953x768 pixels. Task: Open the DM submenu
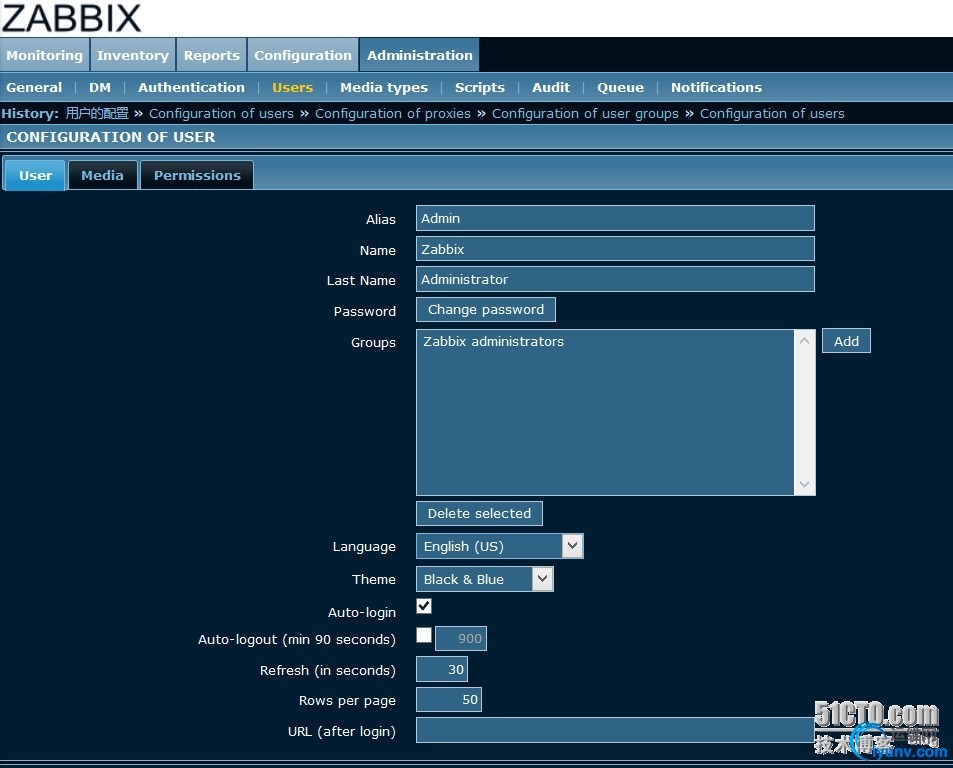(x=100, y=87)
